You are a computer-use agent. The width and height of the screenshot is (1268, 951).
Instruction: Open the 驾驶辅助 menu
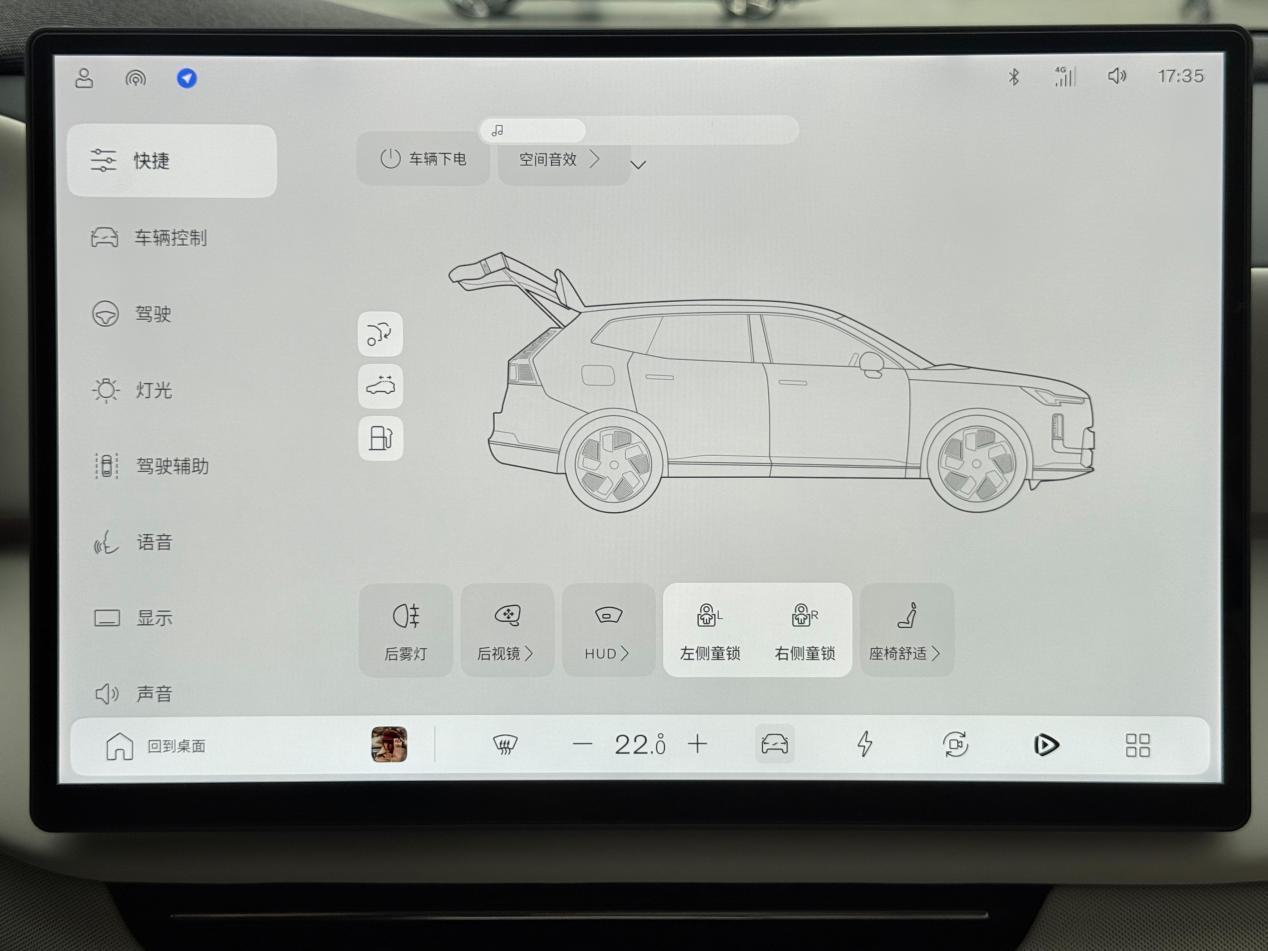pos(150,466)
